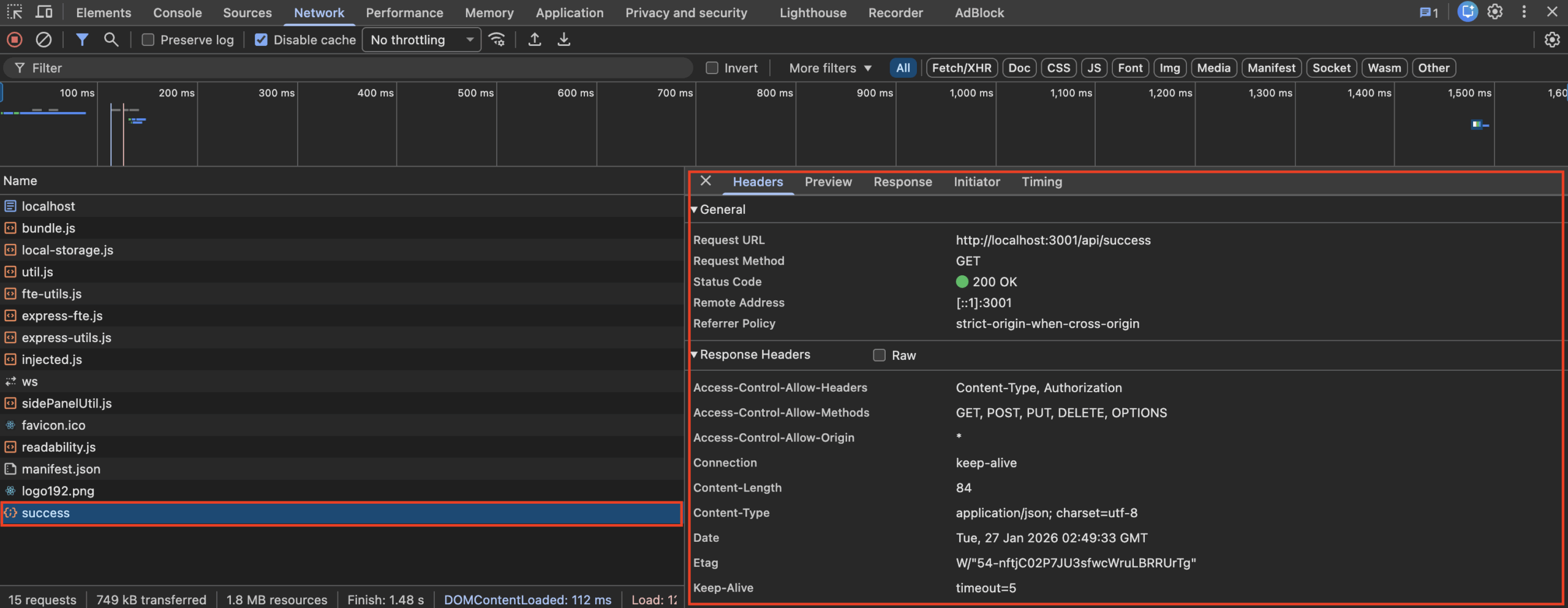Expand the More filters menu
The width and height of the screenshot is (1568, 608).
(829, 68)
